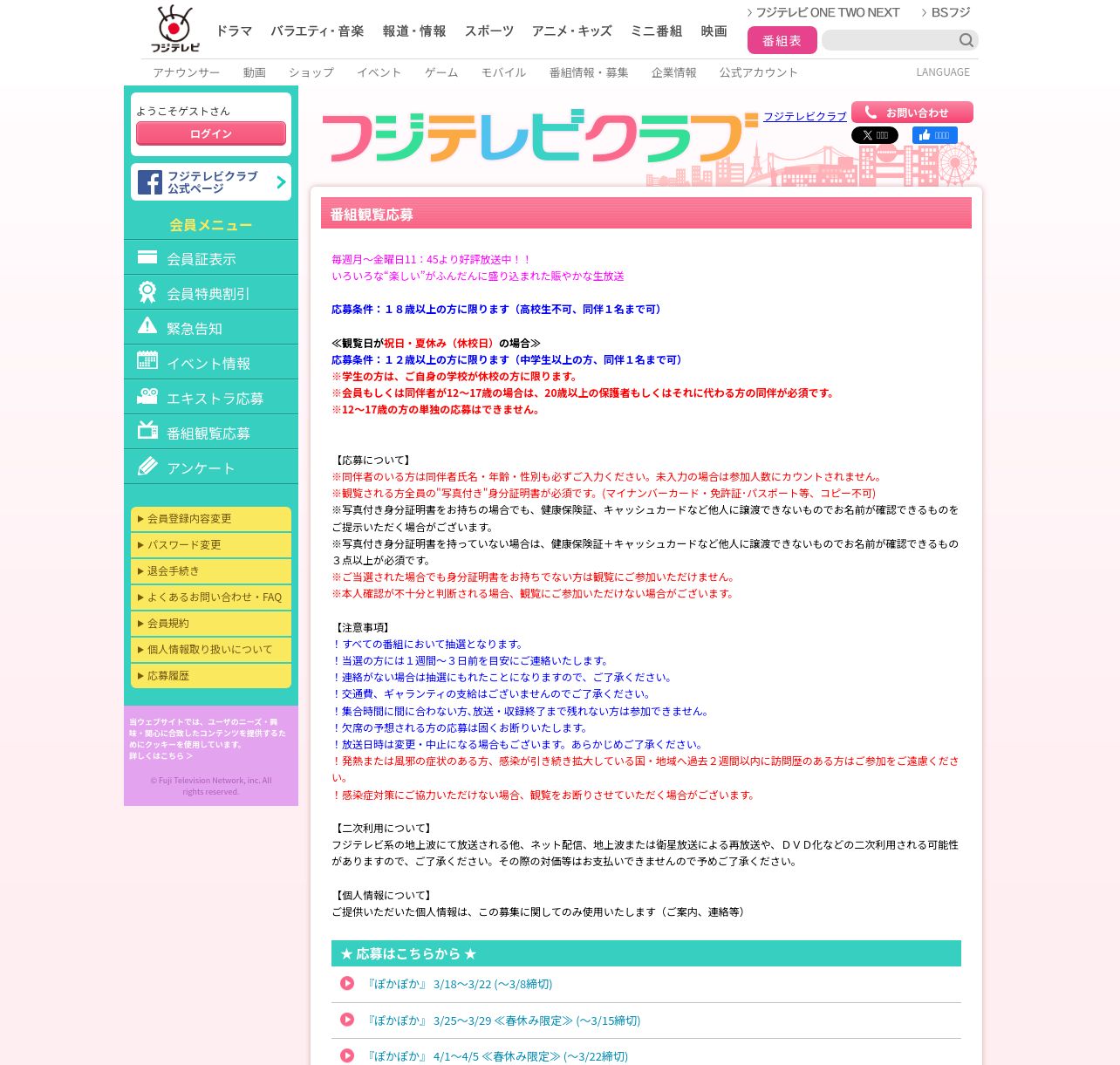Click the アンケート pencil icon

click(x=147, y=467)
